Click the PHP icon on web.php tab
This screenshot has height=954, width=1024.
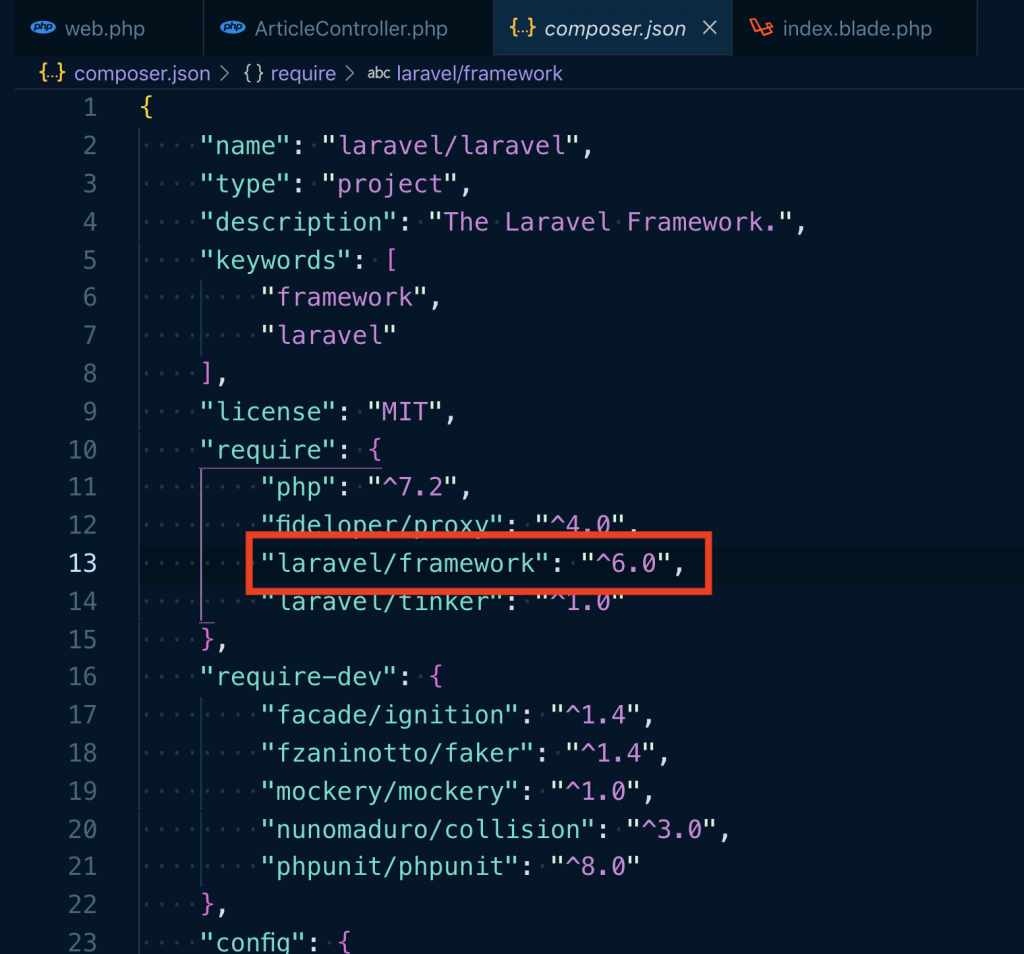[x=43, y=27]
